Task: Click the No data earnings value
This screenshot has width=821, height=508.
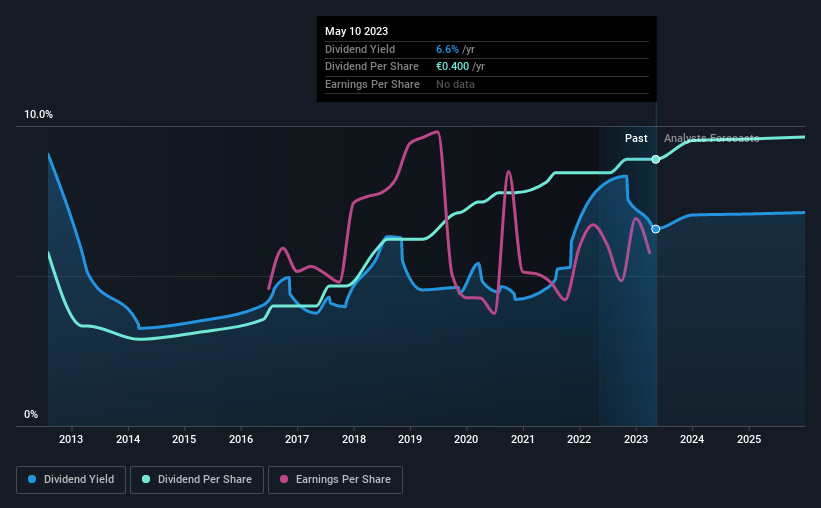Action: 456,84
